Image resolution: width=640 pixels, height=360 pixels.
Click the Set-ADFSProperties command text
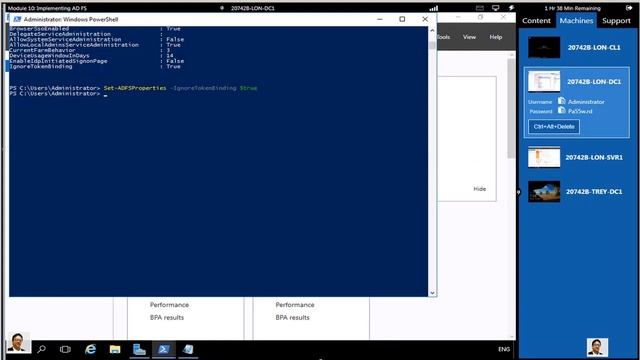pyautogui.click(x=135, y=88)
